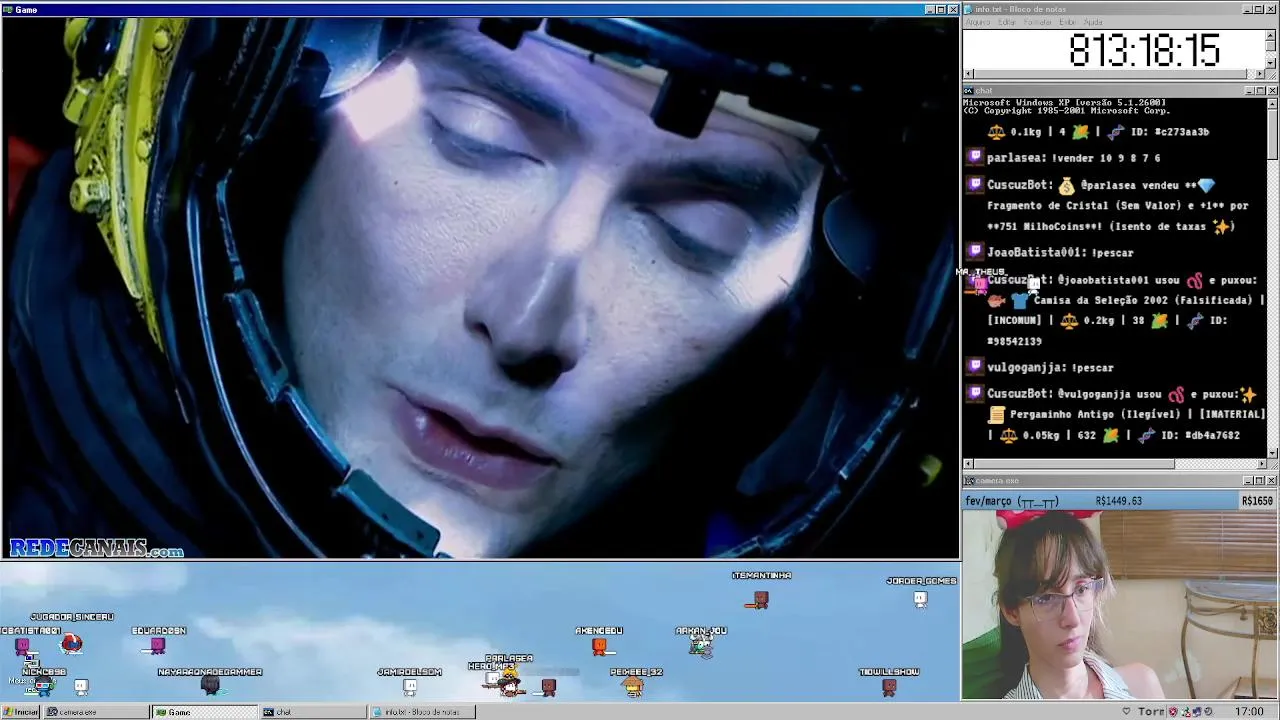Screen dimensions: 1280x720
Task: Click the 813:18:15 timer text in notepad
Action: click(x=1144, y=50)
